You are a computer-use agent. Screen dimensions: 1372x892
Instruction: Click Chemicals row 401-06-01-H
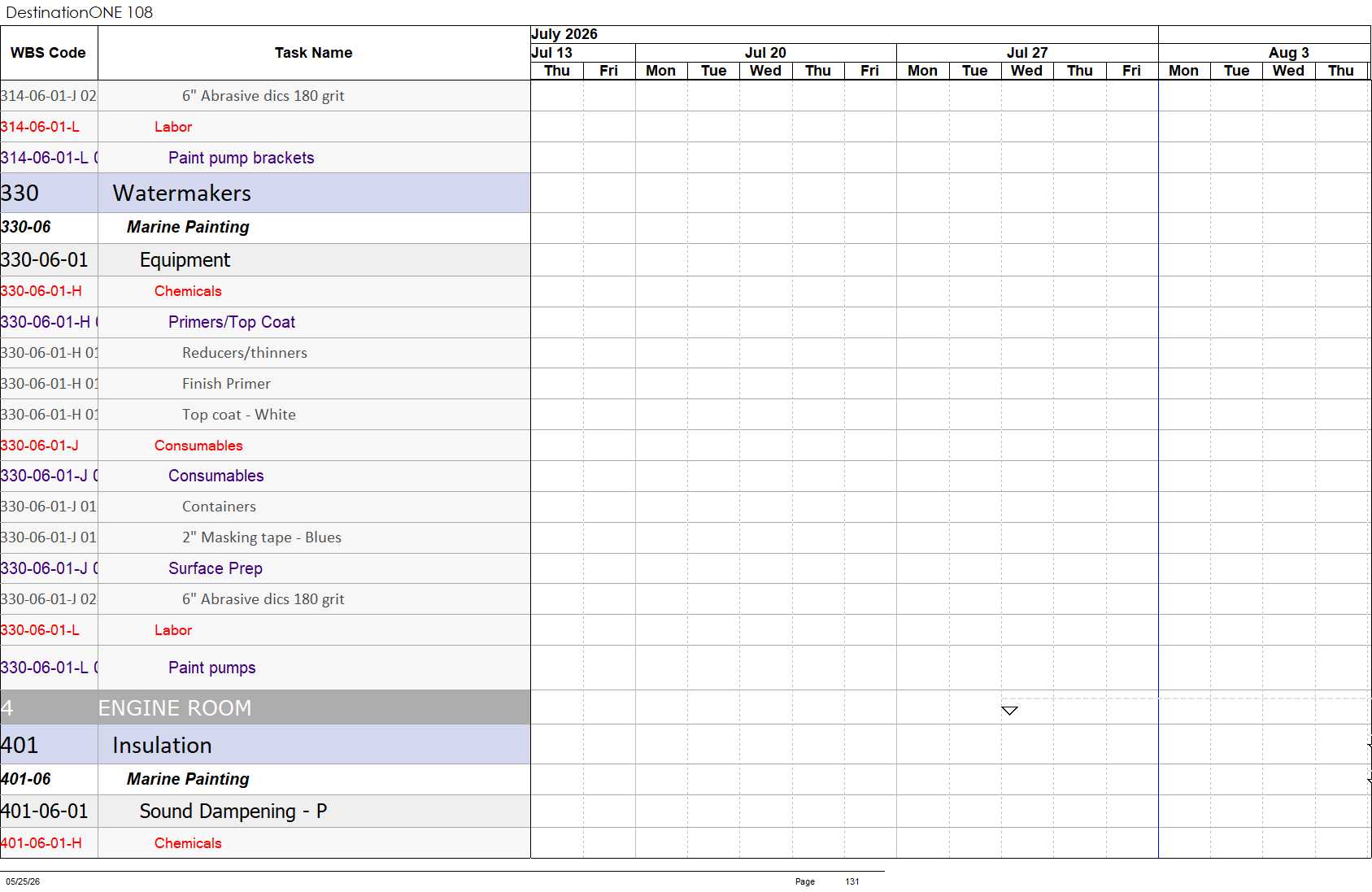point(265,843)
